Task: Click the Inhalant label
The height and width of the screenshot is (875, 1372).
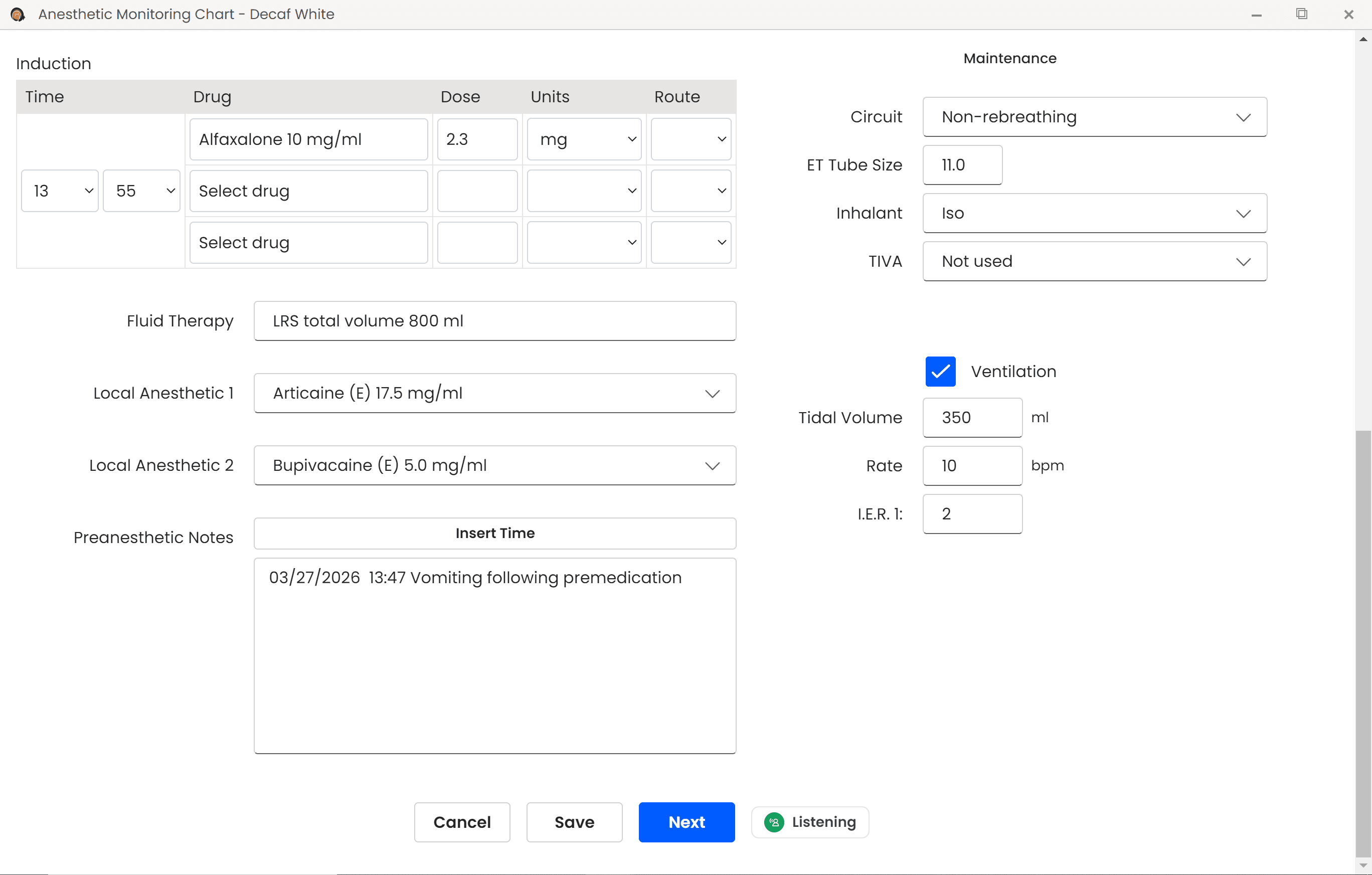Action: point(869,213)
